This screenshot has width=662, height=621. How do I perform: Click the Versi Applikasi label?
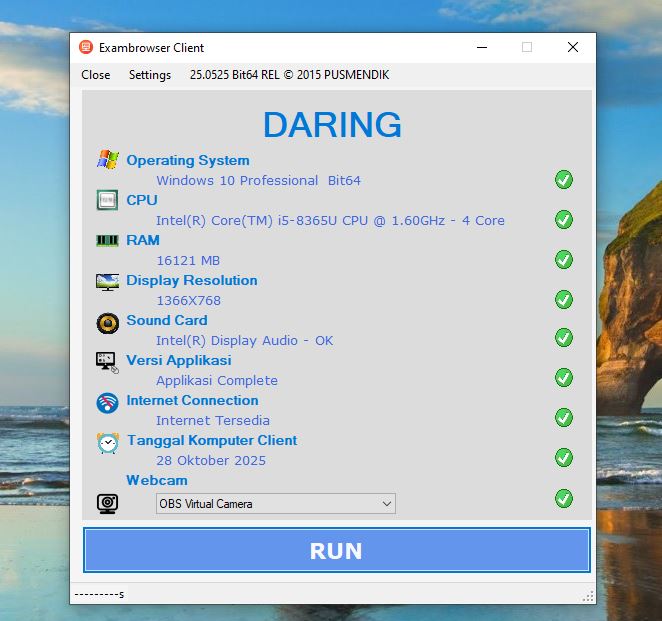click(179, 361)
